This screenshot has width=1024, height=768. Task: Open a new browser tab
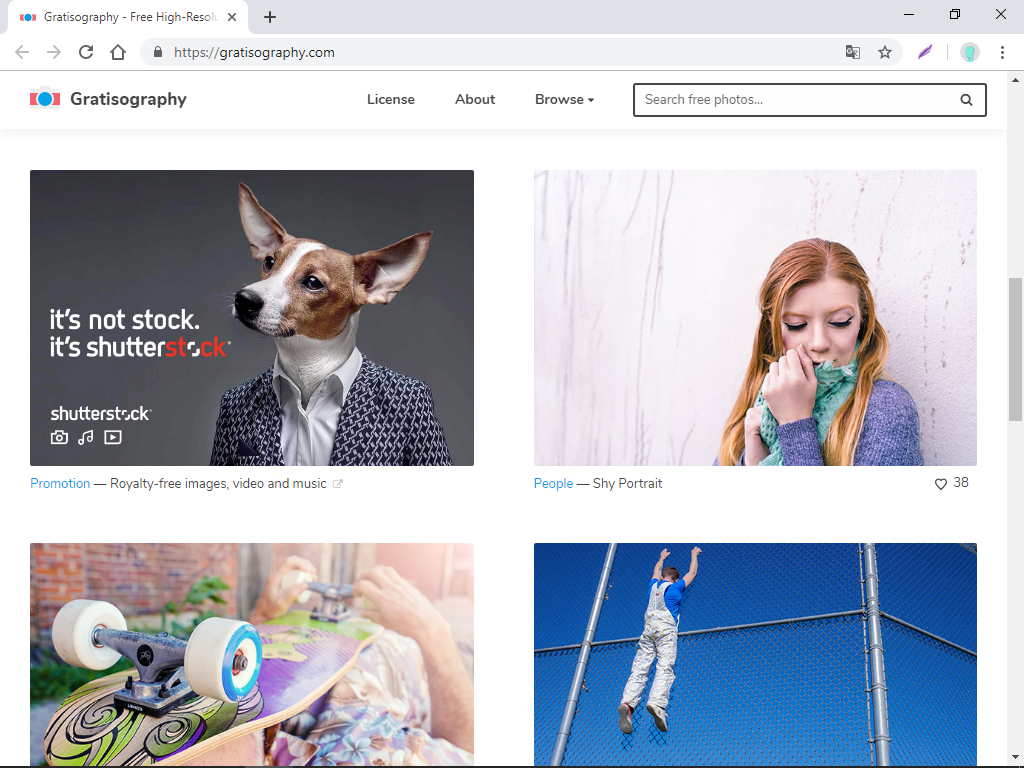pyautogui.click(x=270, y=17)
